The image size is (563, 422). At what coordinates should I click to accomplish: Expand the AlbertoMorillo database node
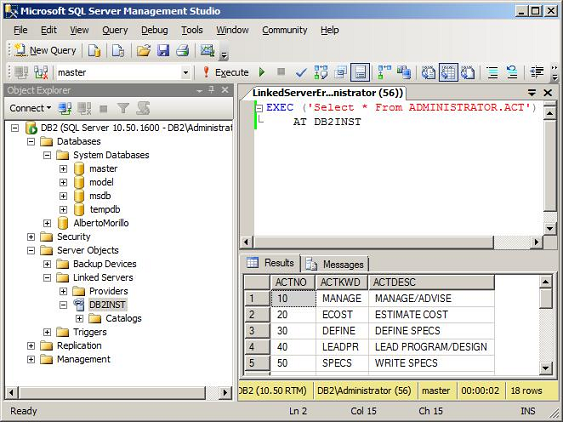[x=47, y=223]
